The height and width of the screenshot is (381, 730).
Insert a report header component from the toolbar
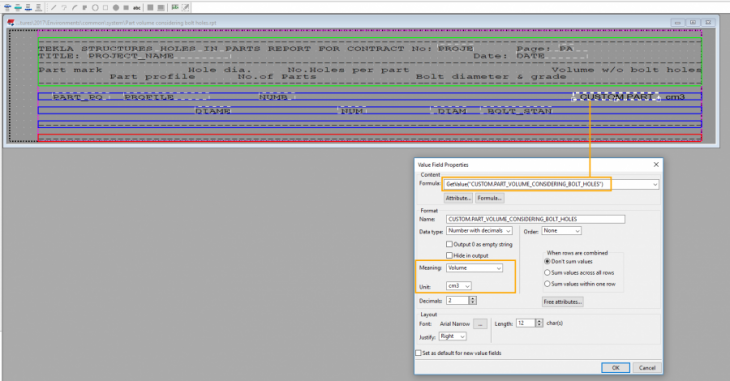(7, 7)
